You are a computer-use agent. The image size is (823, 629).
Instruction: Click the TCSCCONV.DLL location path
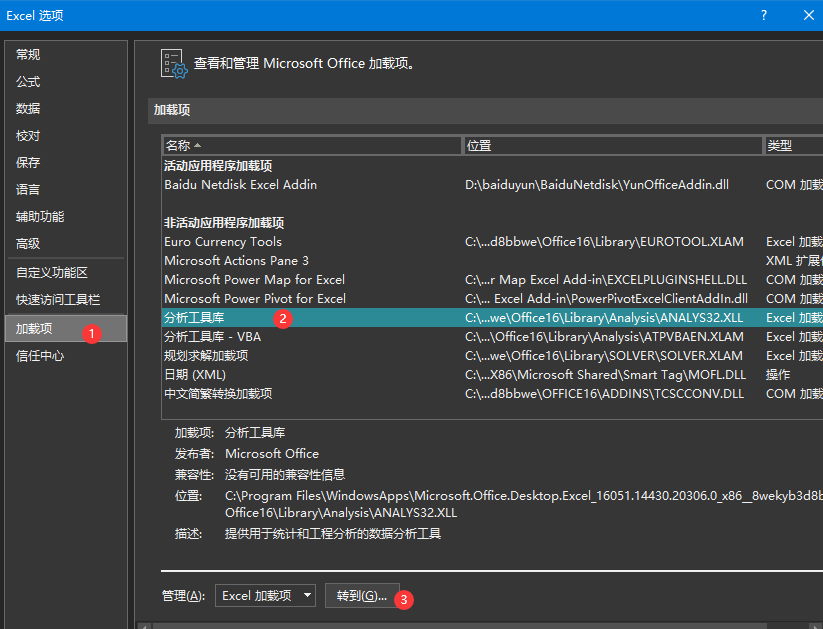coord(604,394)
